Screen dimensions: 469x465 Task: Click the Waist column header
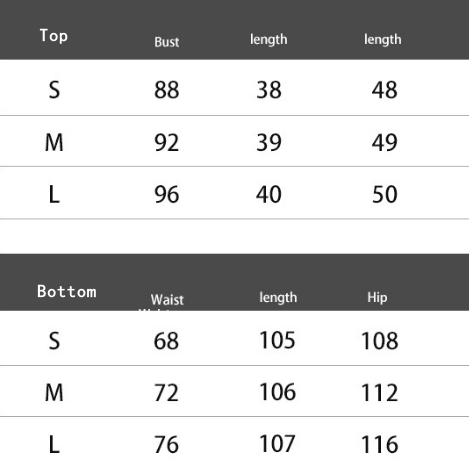click(x=167, y=300)
